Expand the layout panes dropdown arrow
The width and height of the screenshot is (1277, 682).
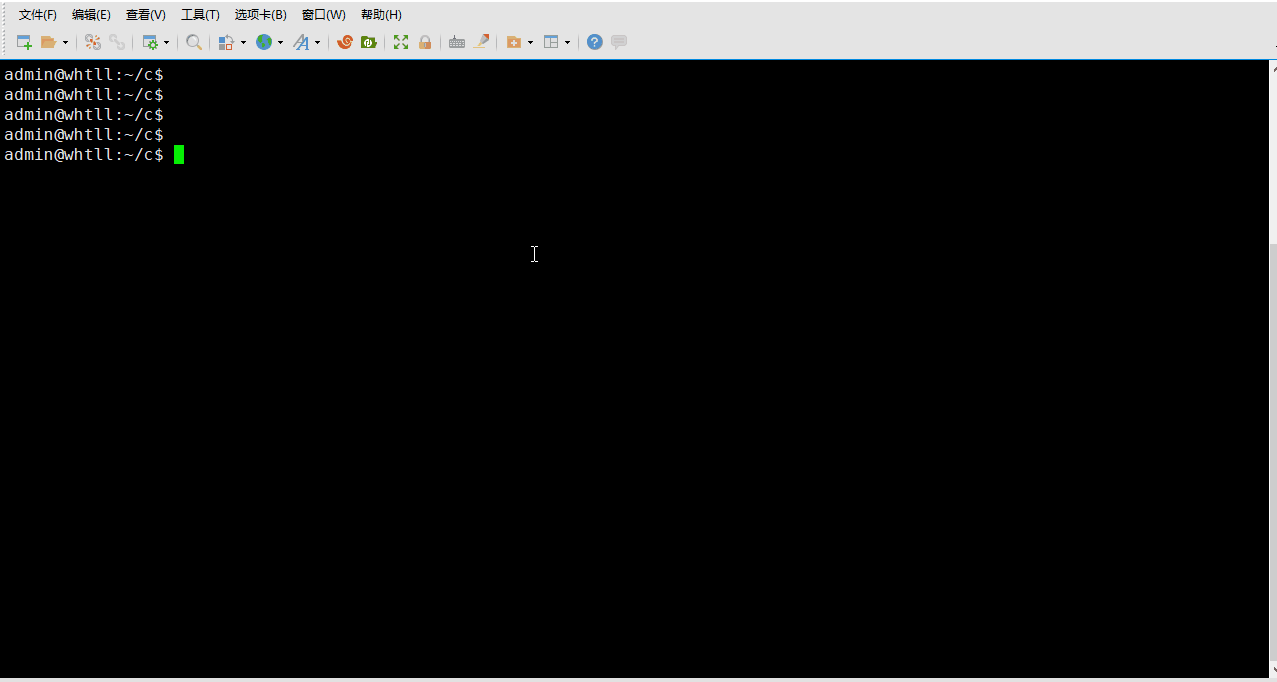[568, 42]
